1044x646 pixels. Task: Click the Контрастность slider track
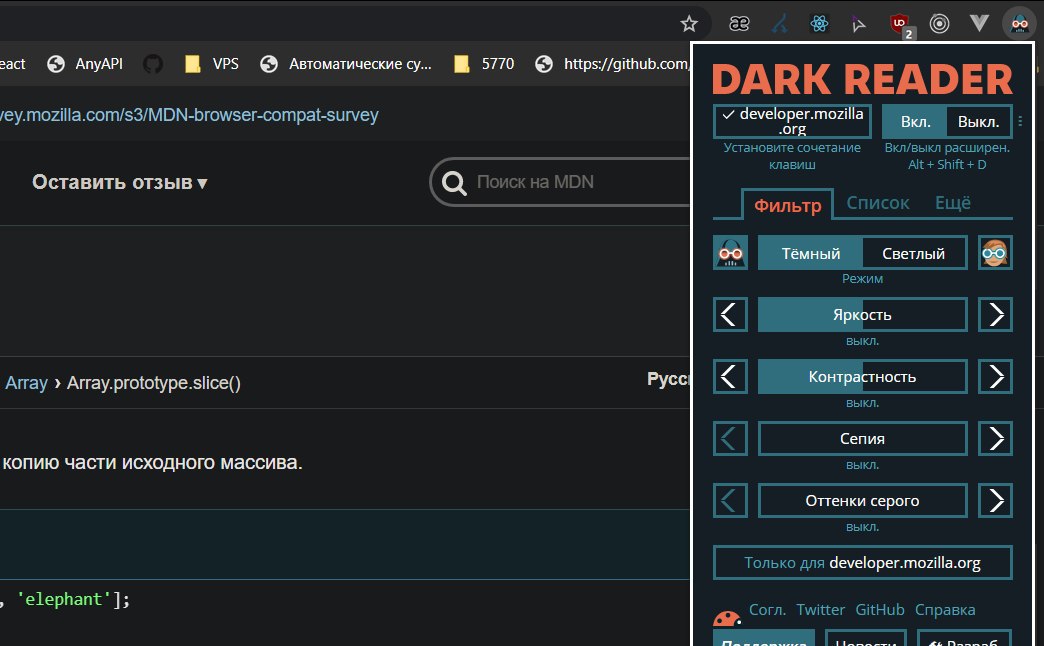pyautogui.click(x=862, y=376)
